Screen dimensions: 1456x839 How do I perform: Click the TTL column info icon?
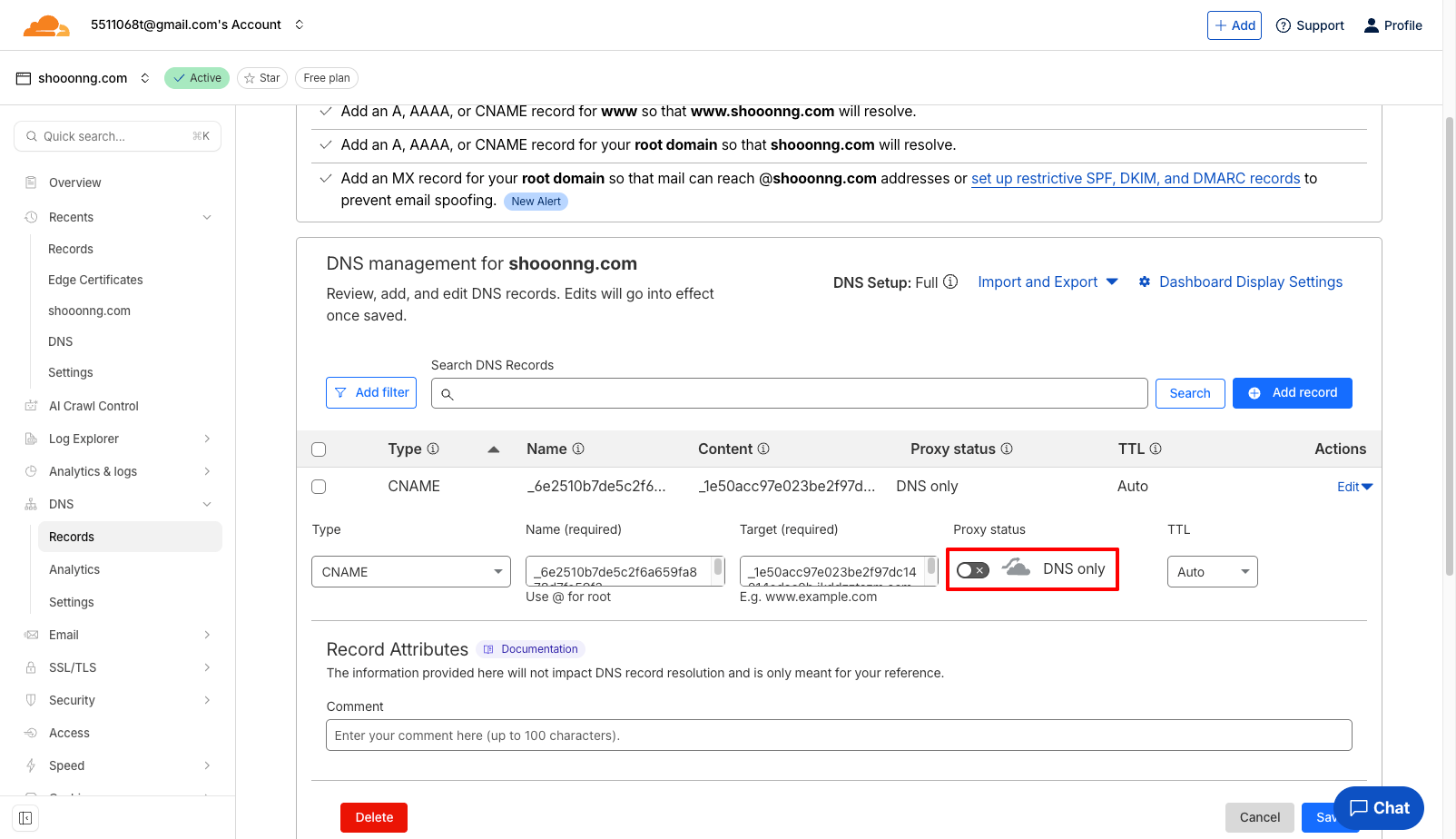[x=1156, y=449]
